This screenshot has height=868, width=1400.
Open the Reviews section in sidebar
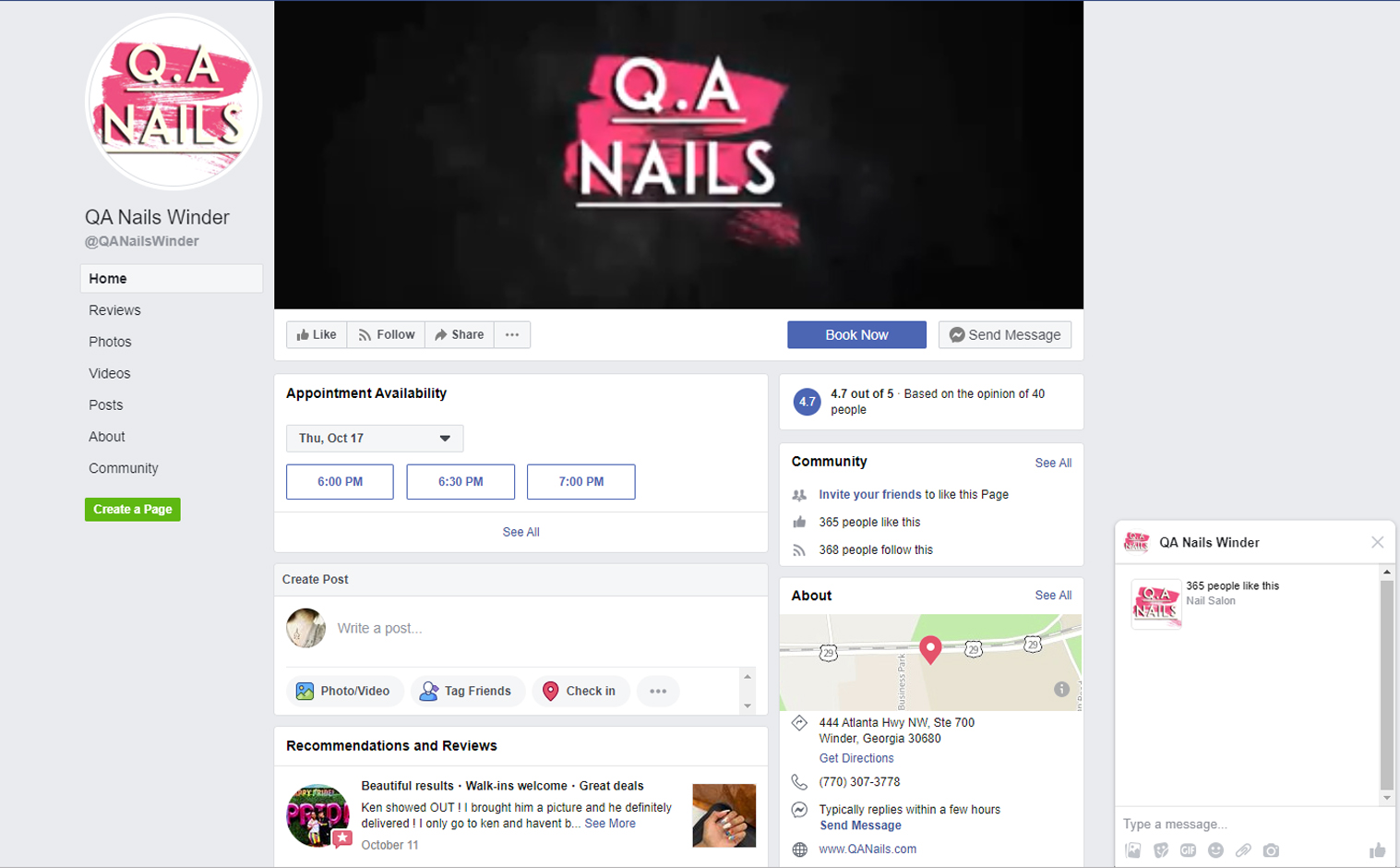coord(114,310)
